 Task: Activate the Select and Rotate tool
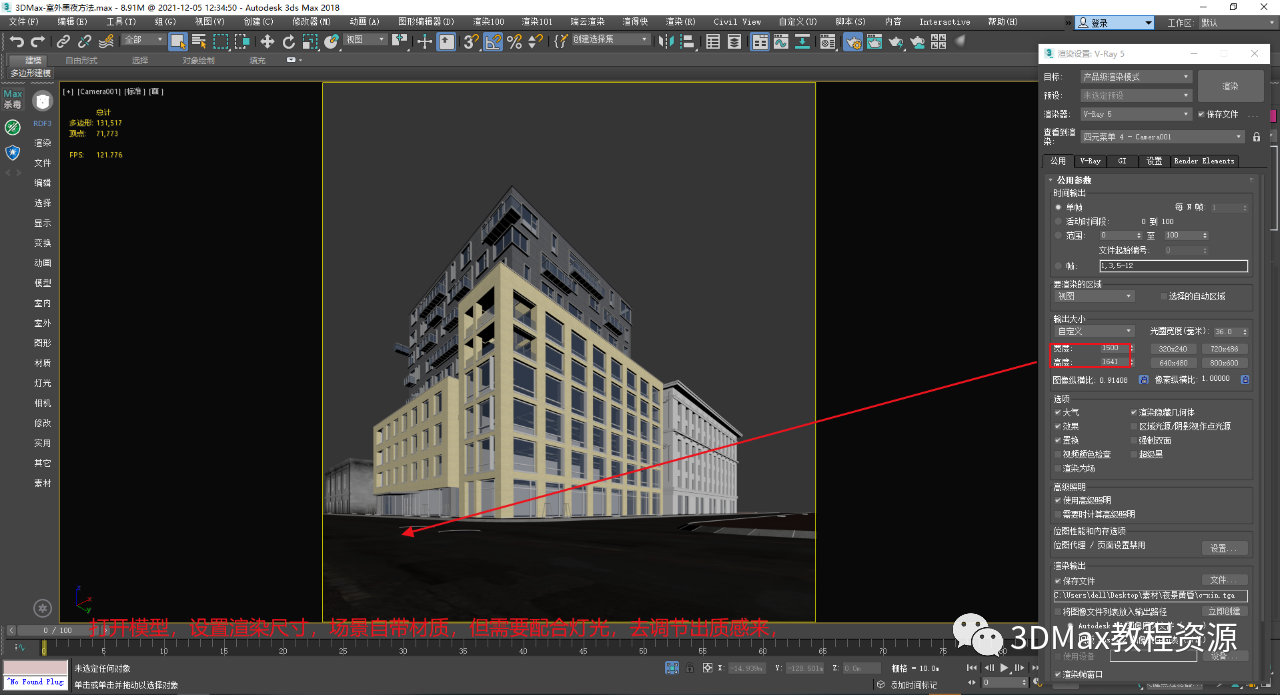click(288, 41)
